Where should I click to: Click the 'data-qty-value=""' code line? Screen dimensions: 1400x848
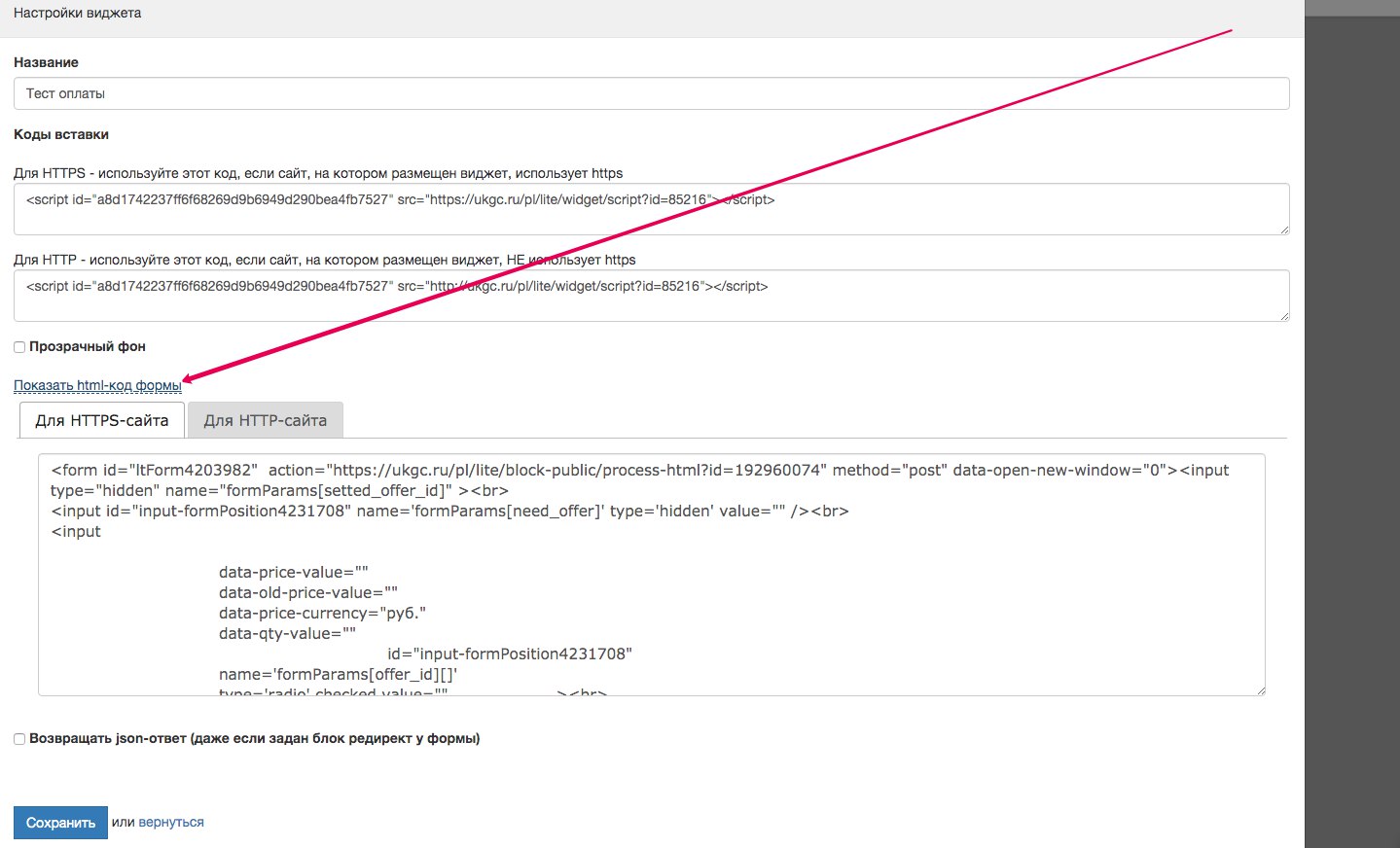click(x=287, y=633)
